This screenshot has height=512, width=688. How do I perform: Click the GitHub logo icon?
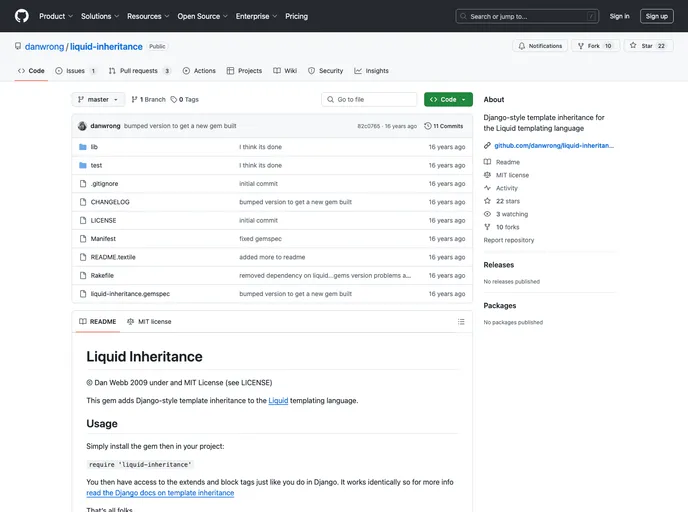22,16
